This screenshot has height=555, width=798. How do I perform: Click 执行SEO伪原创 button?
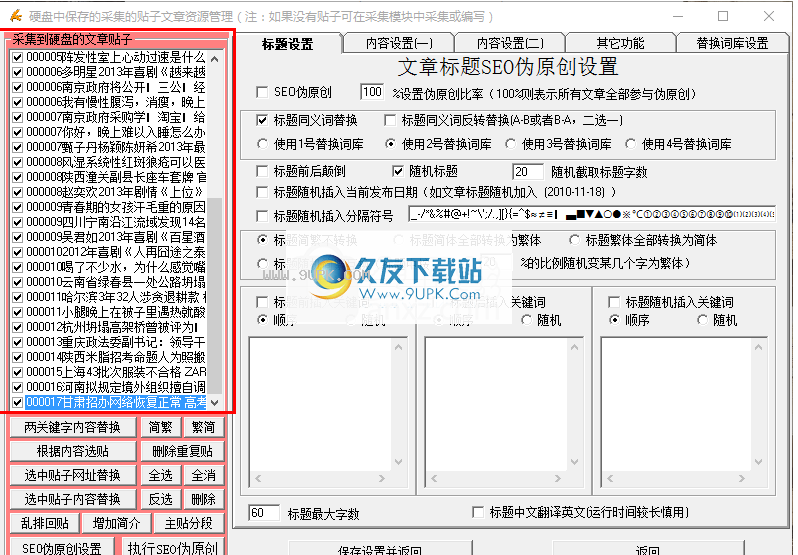pos(173,547)
